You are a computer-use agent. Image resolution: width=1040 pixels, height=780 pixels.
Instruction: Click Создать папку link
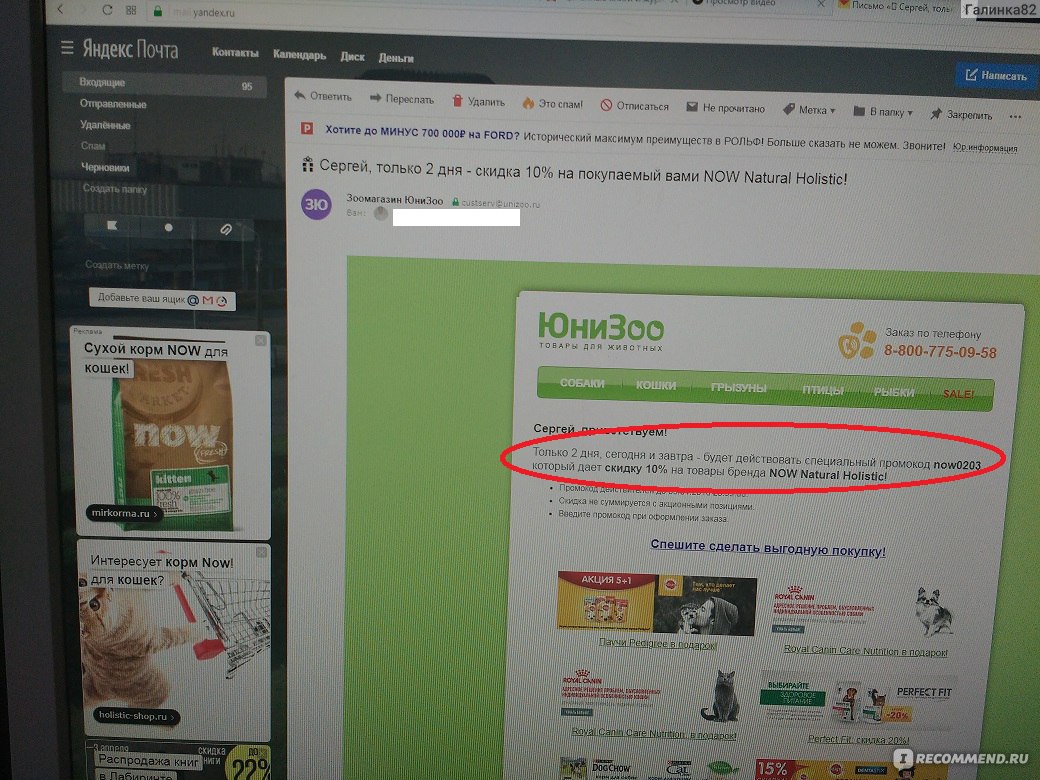115,189
